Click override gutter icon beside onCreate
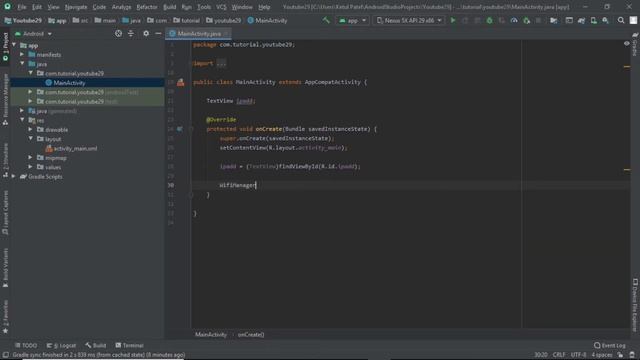The height and width of the screenshot is (360, 640). tap(180, 129)
